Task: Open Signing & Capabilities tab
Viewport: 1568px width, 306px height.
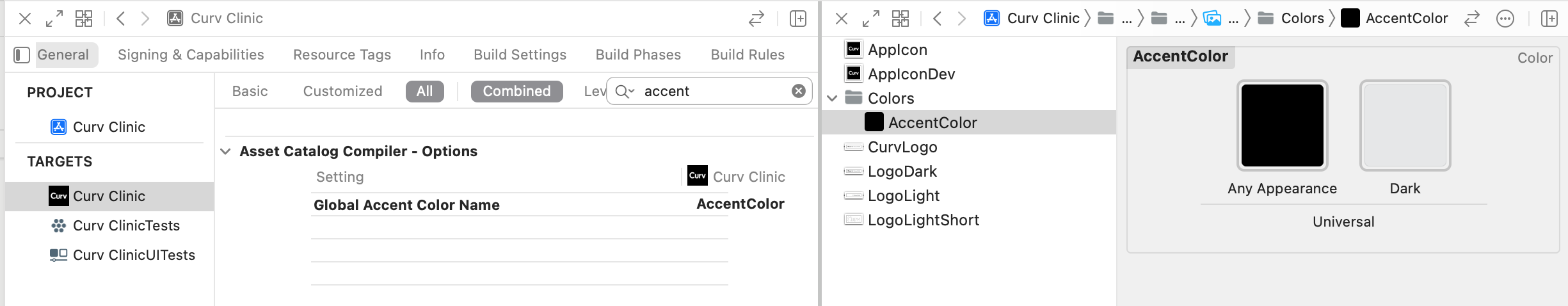Action: [x=191, y=55]
